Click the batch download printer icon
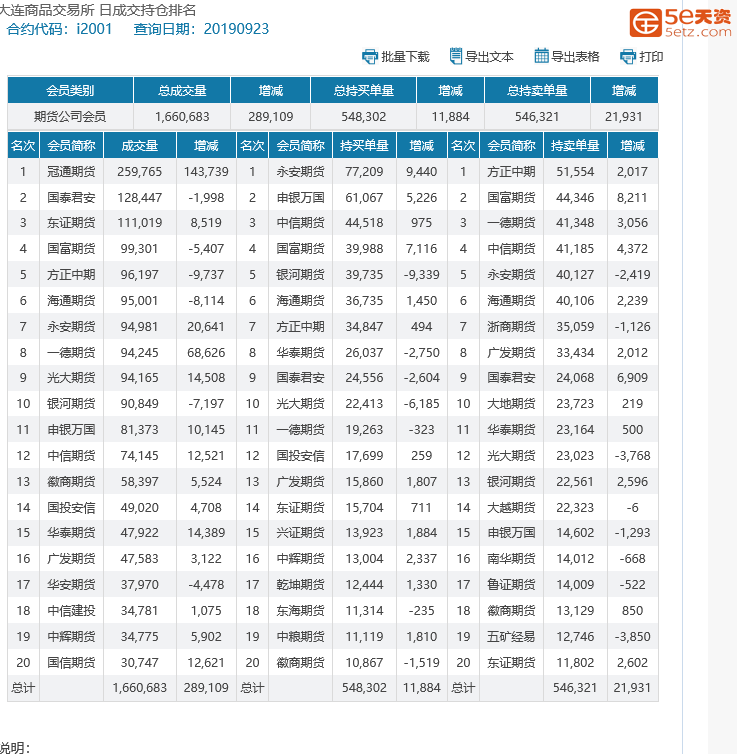 369,57
